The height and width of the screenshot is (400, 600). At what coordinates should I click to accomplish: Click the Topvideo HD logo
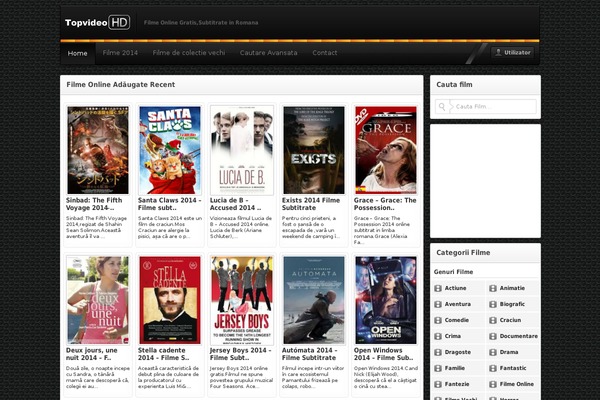[97, 23]
